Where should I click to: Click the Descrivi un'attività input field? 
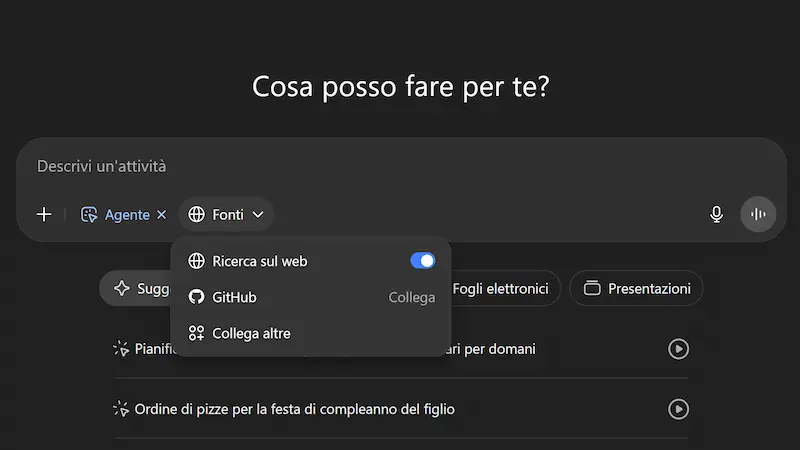tap(401, 166)
